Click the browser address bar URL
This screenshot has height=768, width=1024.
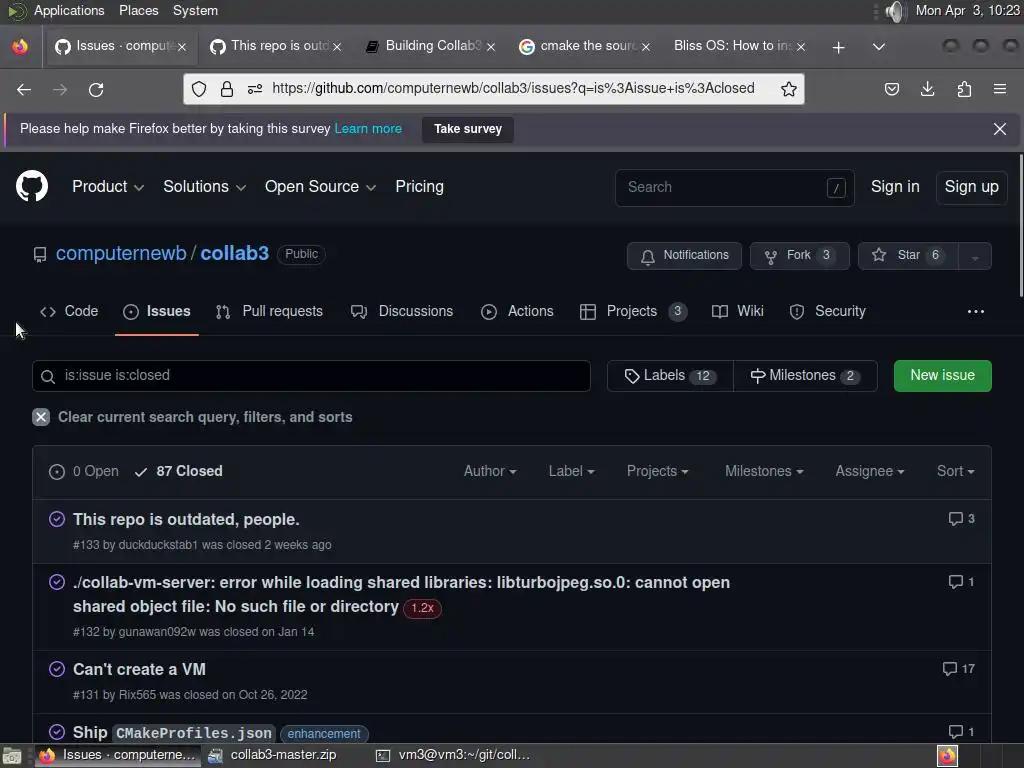(x=513, y=89)
